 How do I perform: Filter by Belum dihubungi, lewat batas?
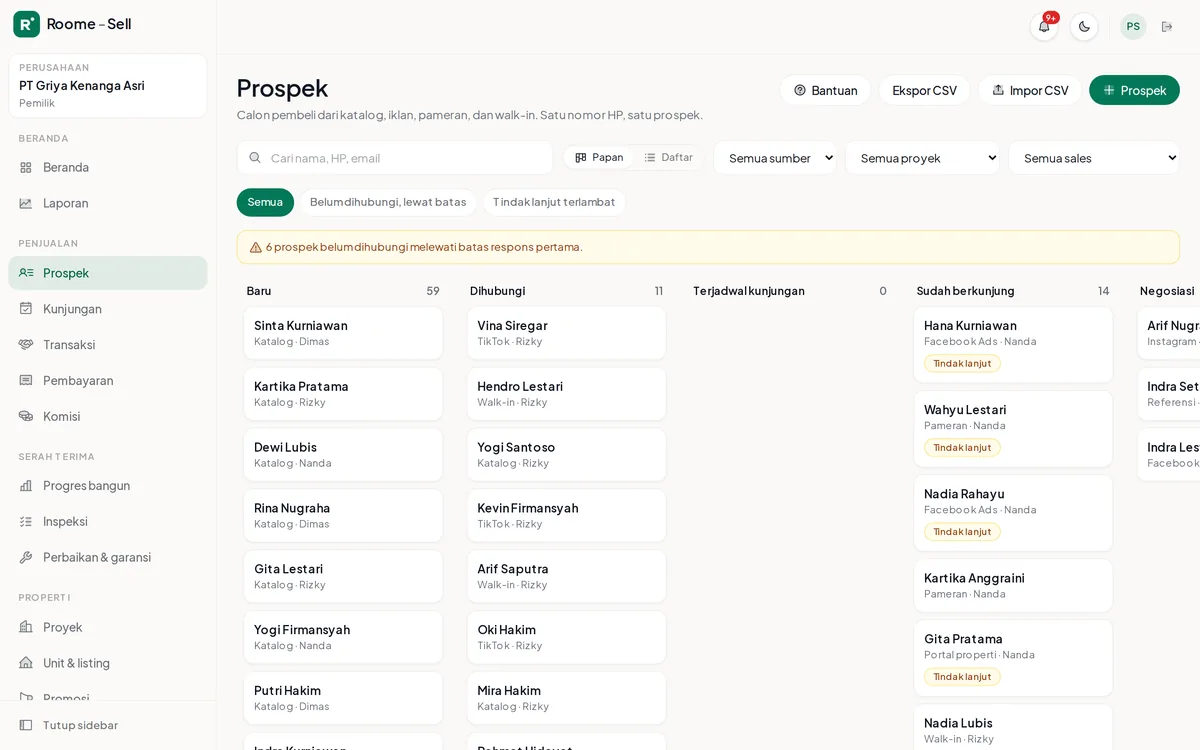(388, 202)
